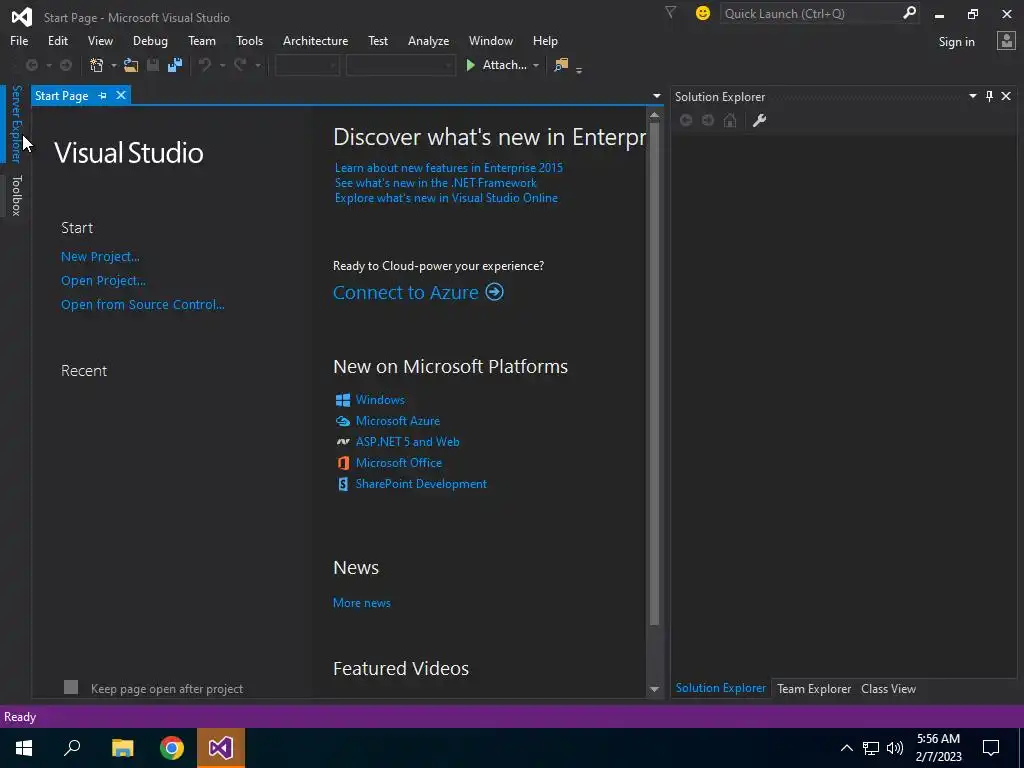Open the Analyze menu
The height and width of the screenshot is (768, 1024).
click(428, 40)
